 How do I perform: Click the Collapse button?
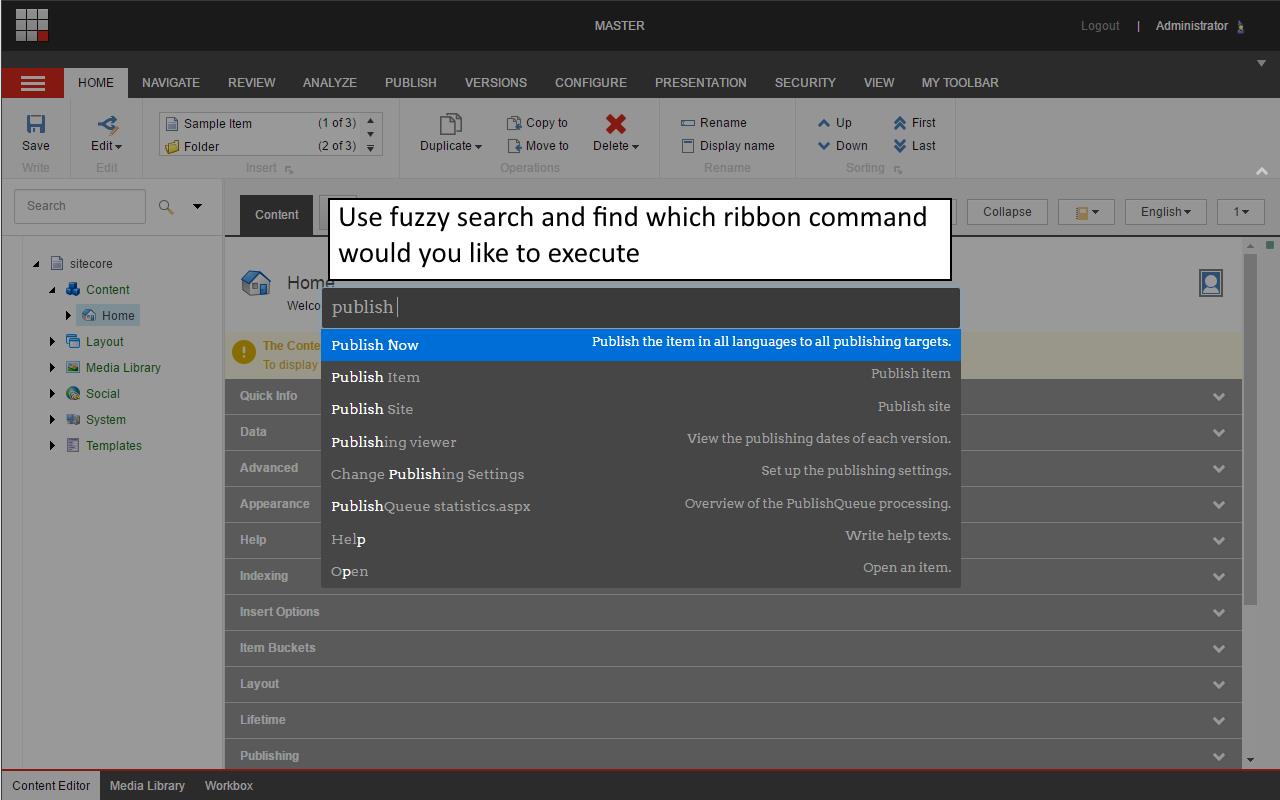[x=1007, y=211]
